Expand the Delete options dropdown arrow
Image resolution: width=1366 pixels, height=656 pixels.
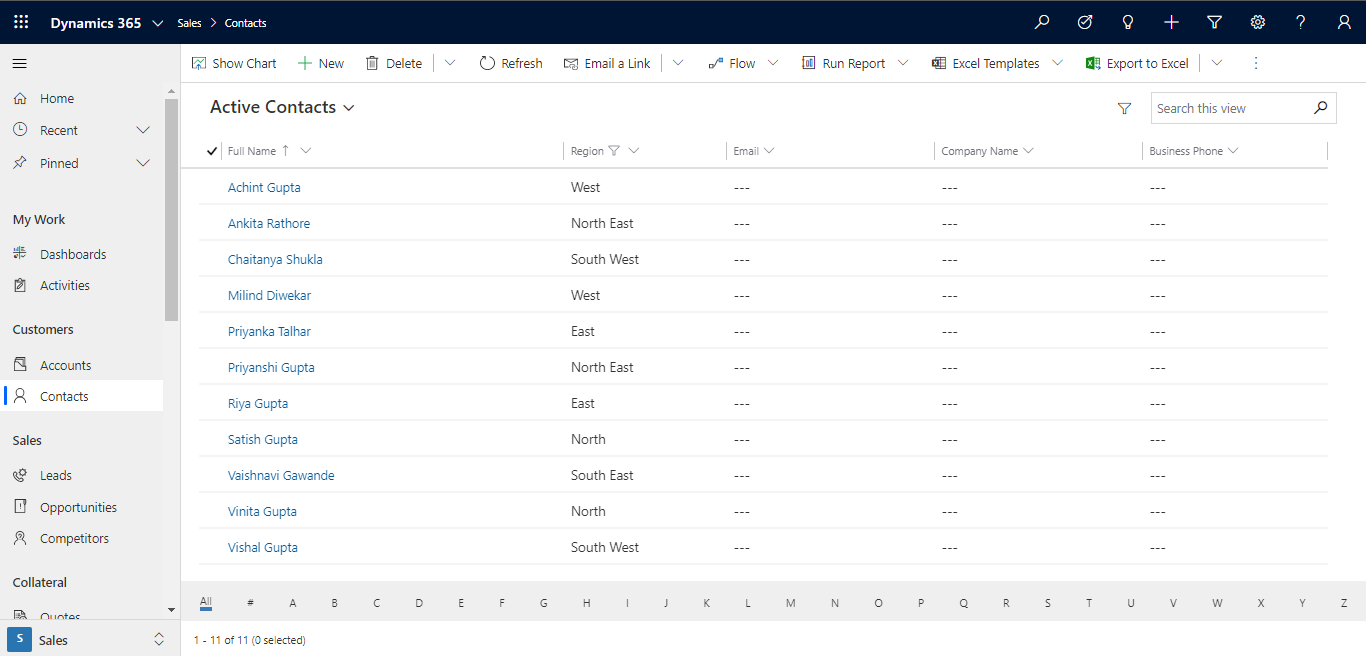pos(450,63)
